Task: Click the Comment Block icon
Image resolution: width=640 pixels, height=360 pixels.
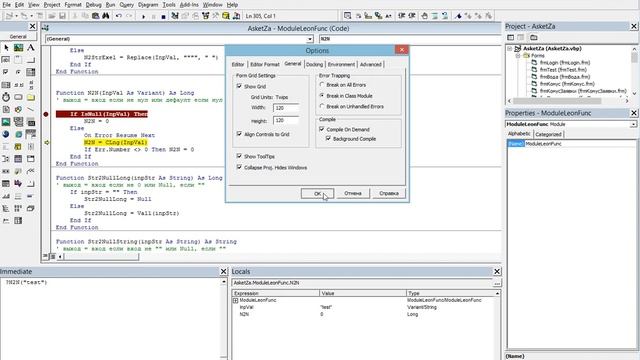Action: 435,16
